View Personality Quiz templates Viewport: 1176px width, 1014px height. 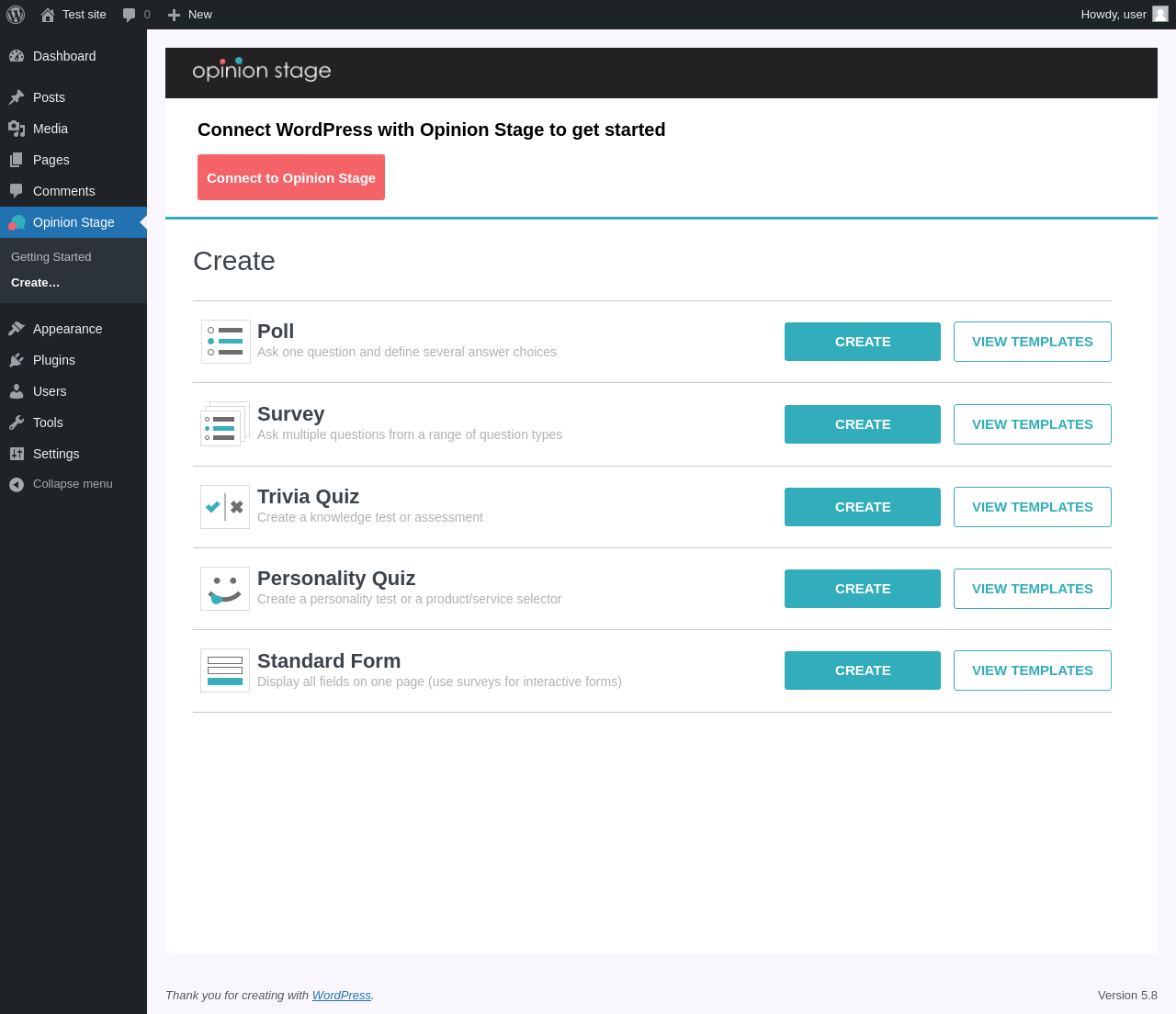1033,589
